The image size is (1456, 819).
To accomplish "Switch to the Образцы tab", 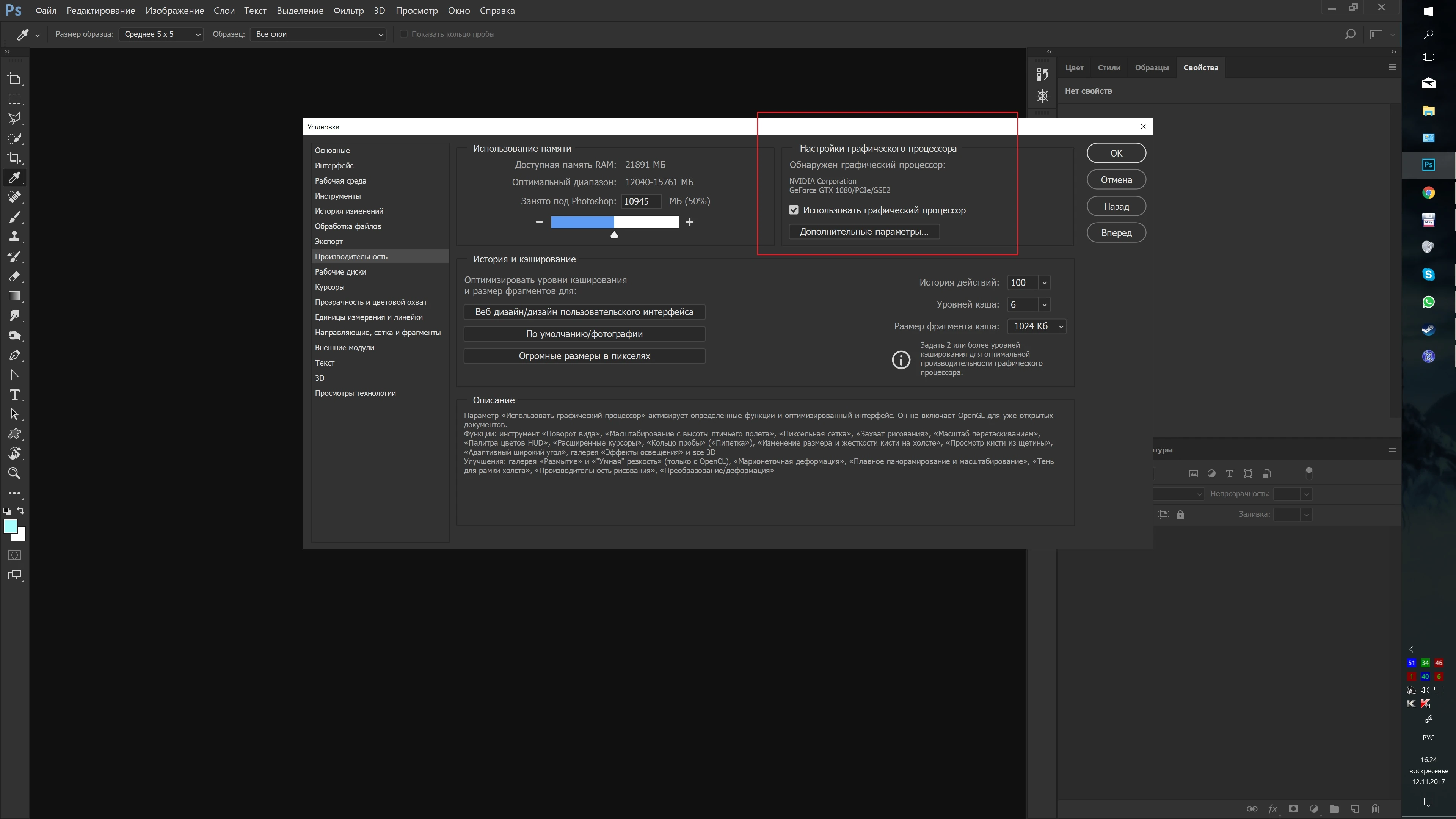I will tap(1152, 67).
